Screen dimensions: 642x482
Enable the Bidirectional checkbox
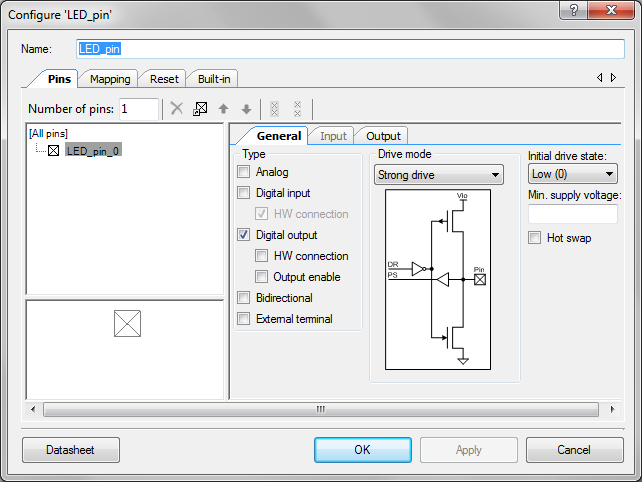(244, 298)
